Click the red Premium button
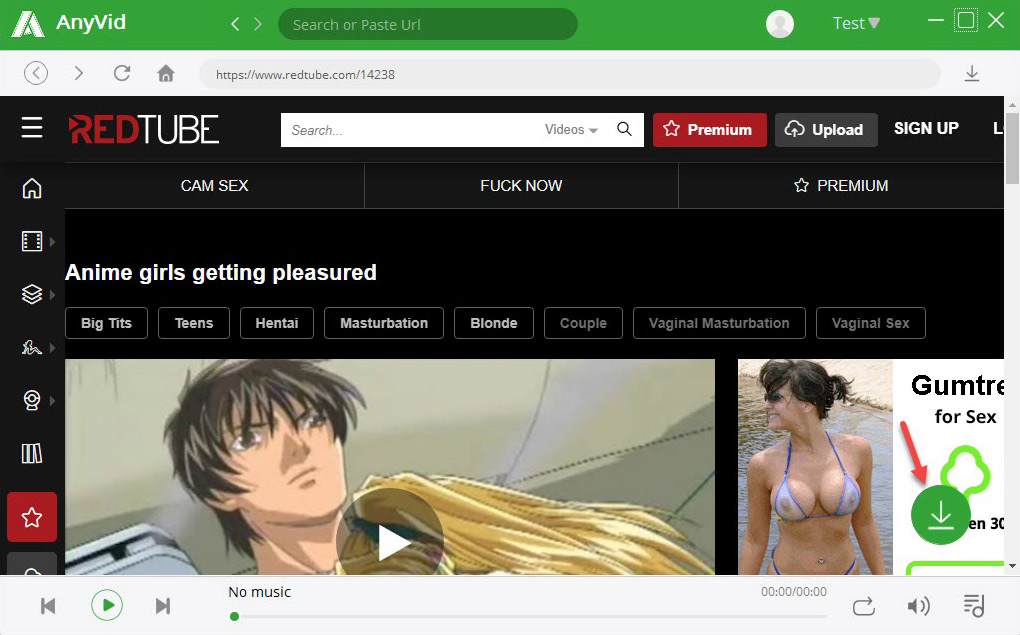Image resolution: width=1020 pixels, height=635 pixels. click(x=709, y=129)
